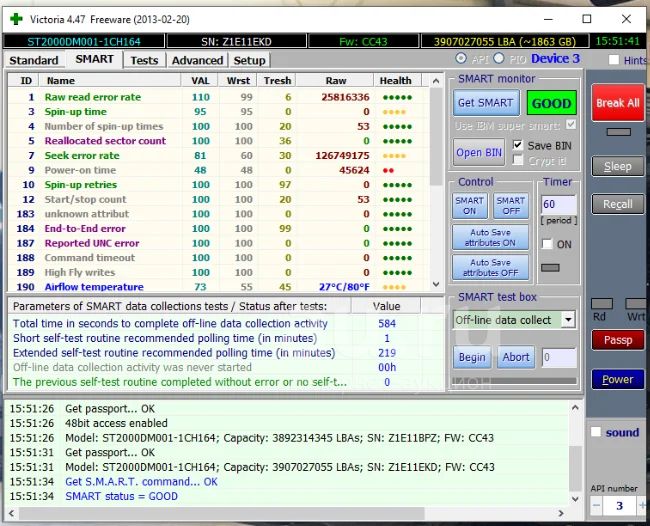The image size is (650, 526).
Task: Open the Standard tab
Action: pyautogui.click(x=34, y=61)
